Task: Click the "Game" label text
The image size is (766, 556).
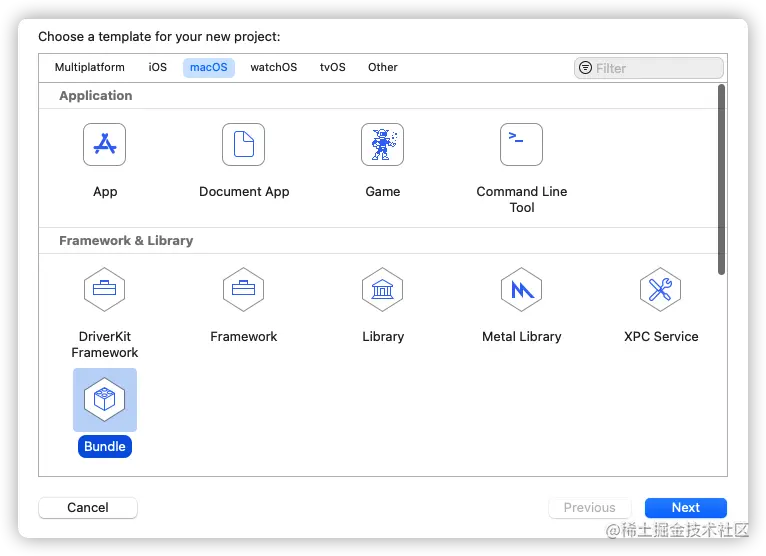Action: pos(383,192)
